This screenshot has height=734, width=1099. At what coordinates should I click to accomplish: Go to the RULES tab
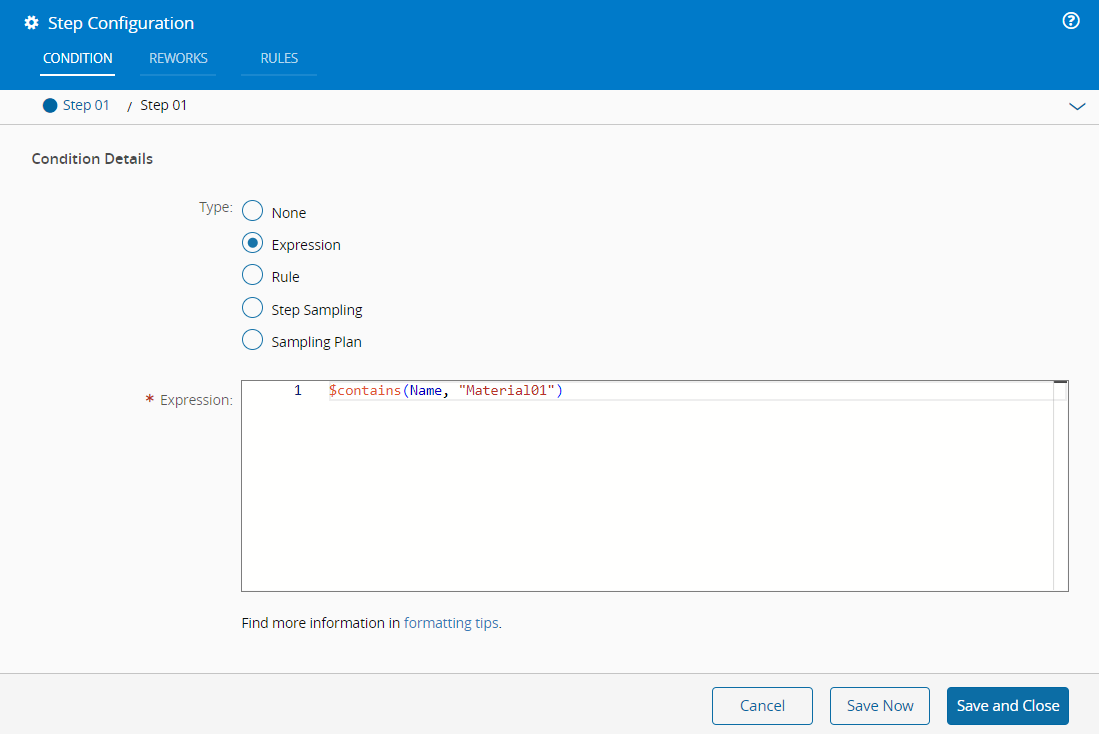tap(279, 58)
